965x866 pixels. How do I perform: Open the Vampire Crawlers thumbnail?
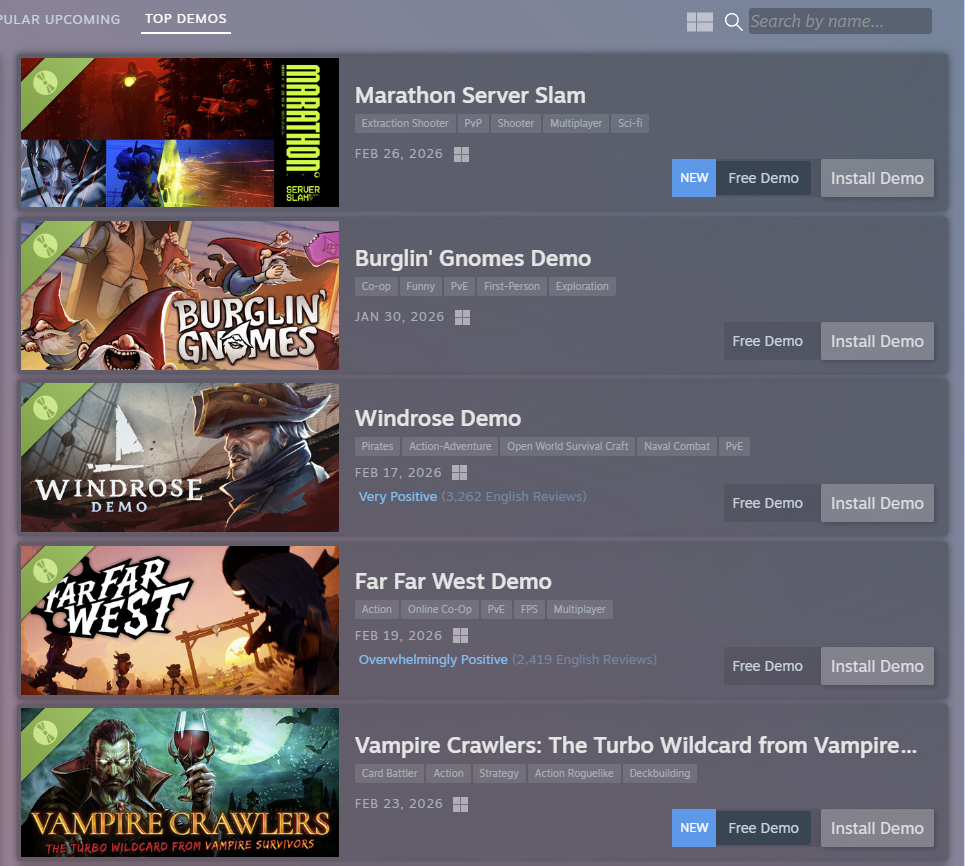pos(180,782)
